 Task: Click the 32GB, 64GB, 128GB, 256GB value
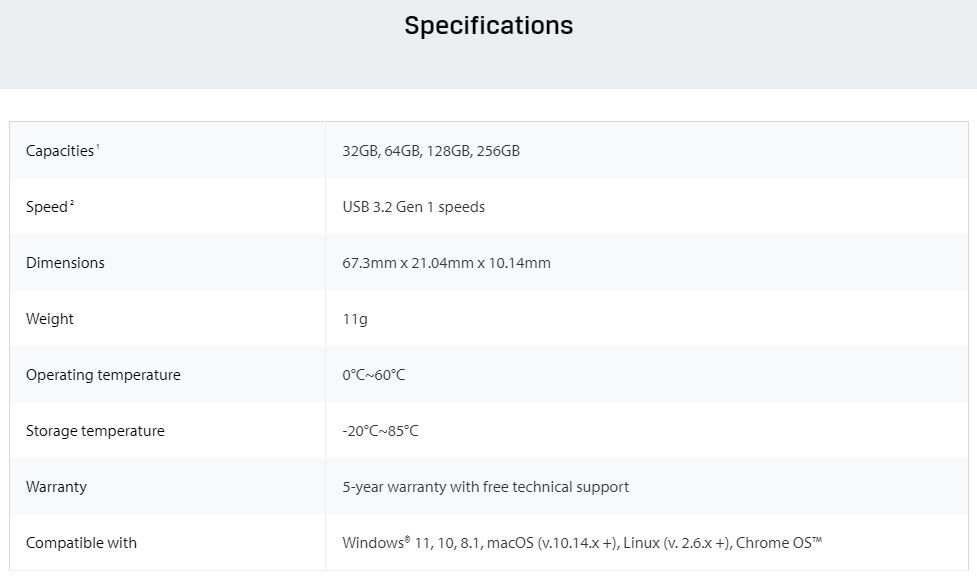pos(431,151)
